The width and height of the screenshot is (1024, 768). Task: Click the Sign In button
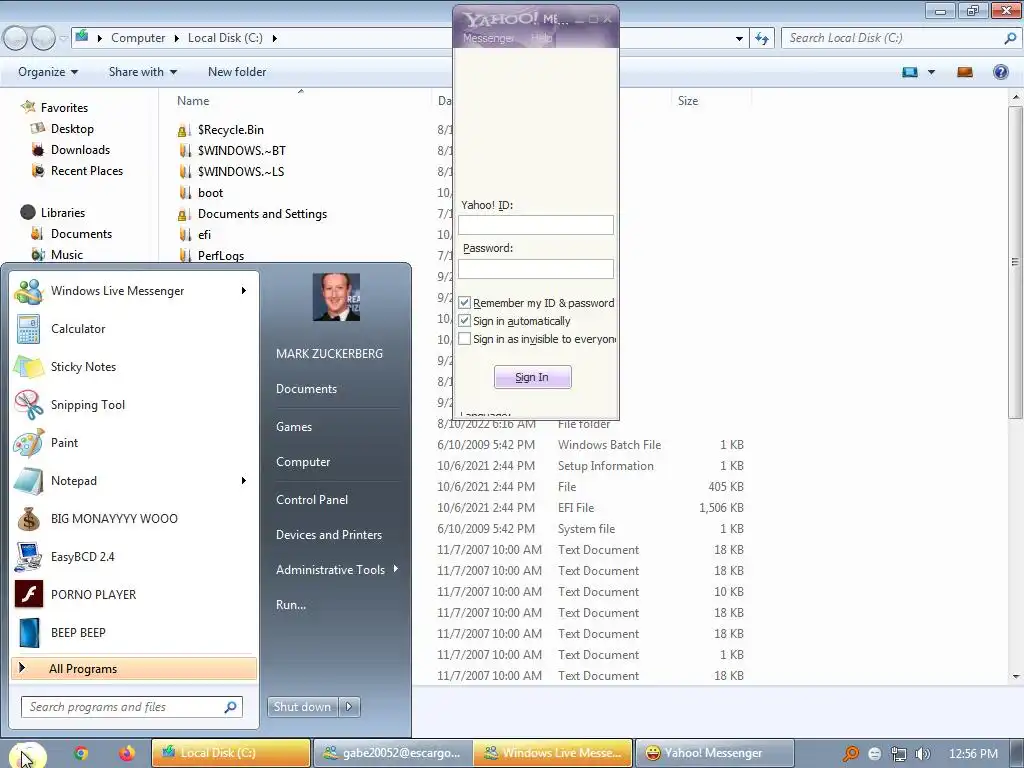(532, 377)
